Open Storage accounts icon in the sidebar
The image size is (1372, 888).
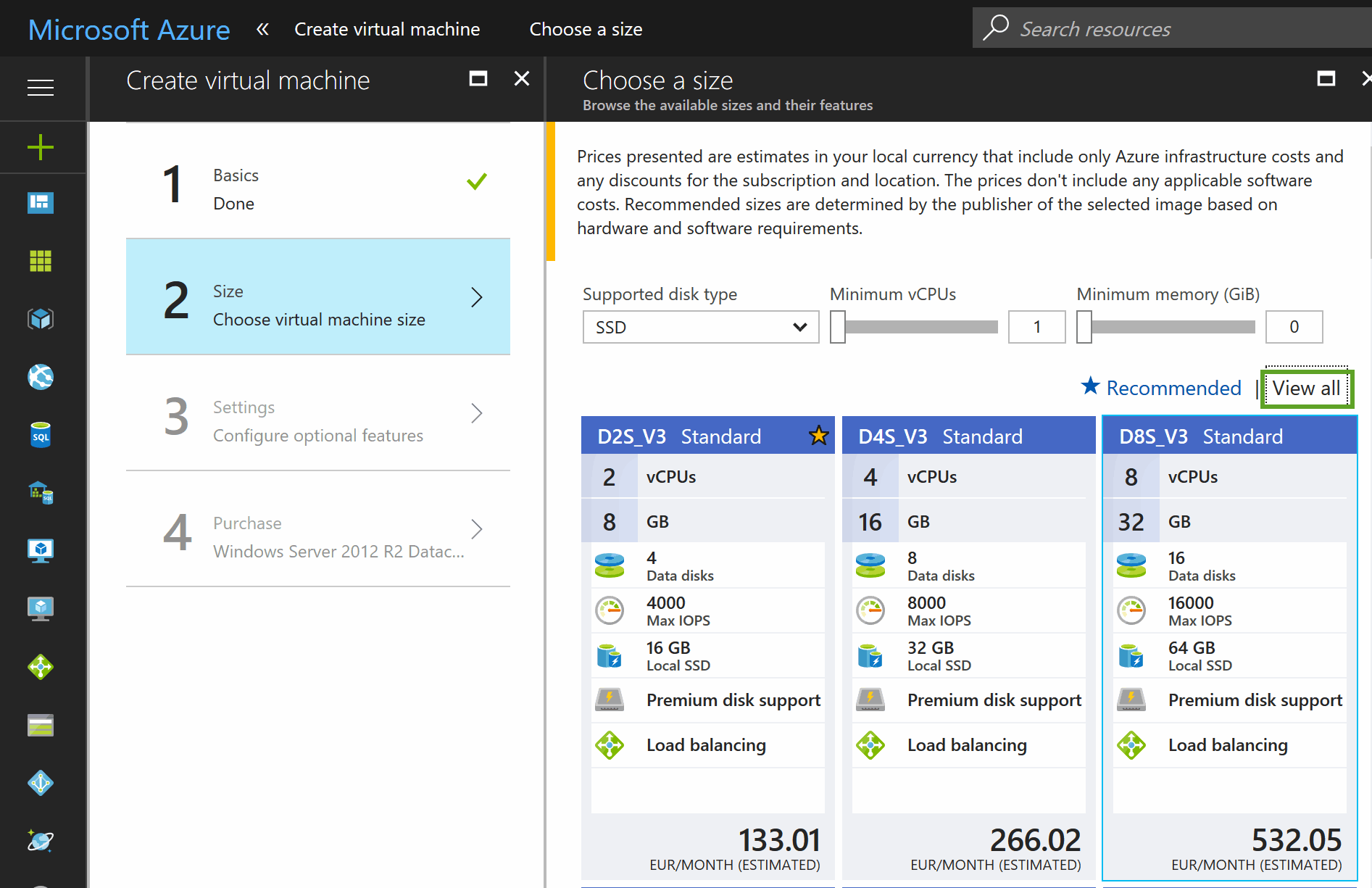click(41, 724)
